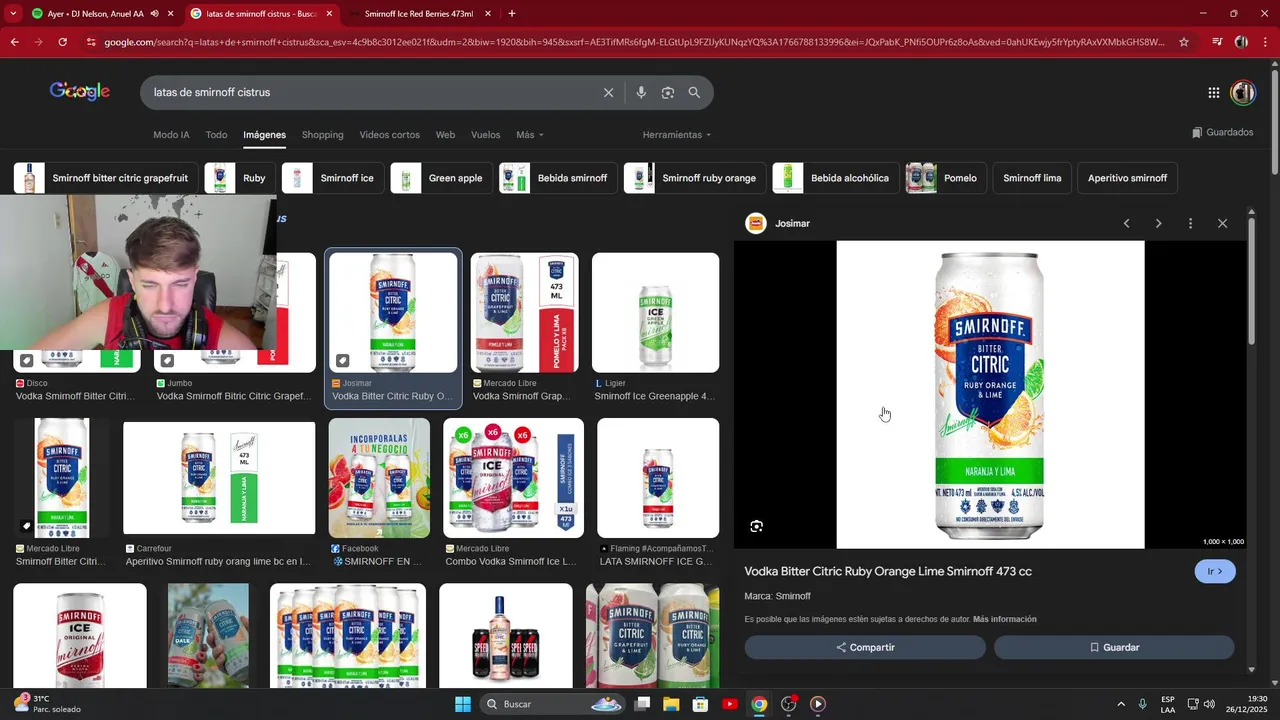This screenshot has width=1280, height=720.
Task: Open Herramientas dropdown
Action: coord(677,135)
